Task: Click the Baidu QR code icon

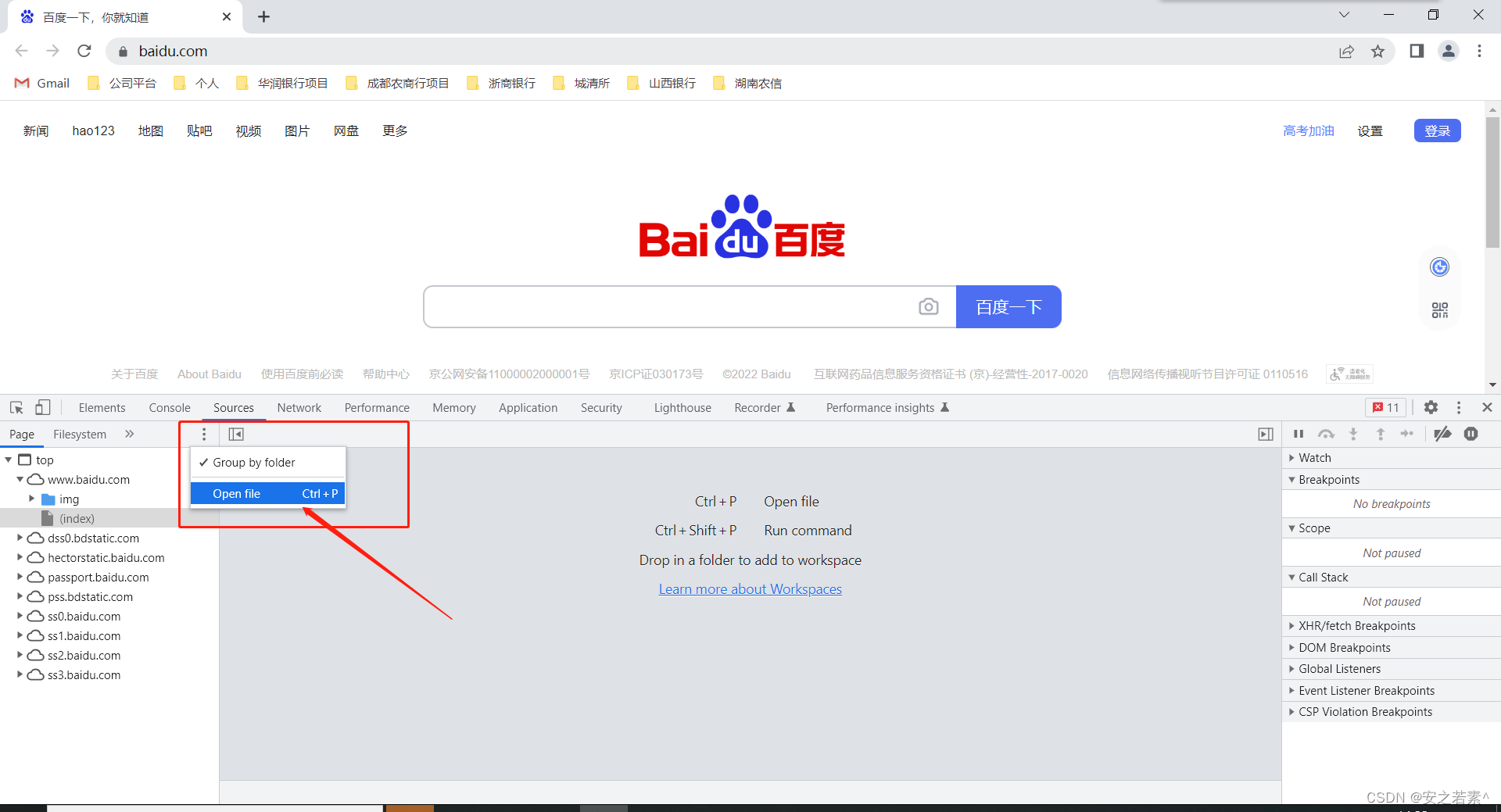Action: [1439, 310]
